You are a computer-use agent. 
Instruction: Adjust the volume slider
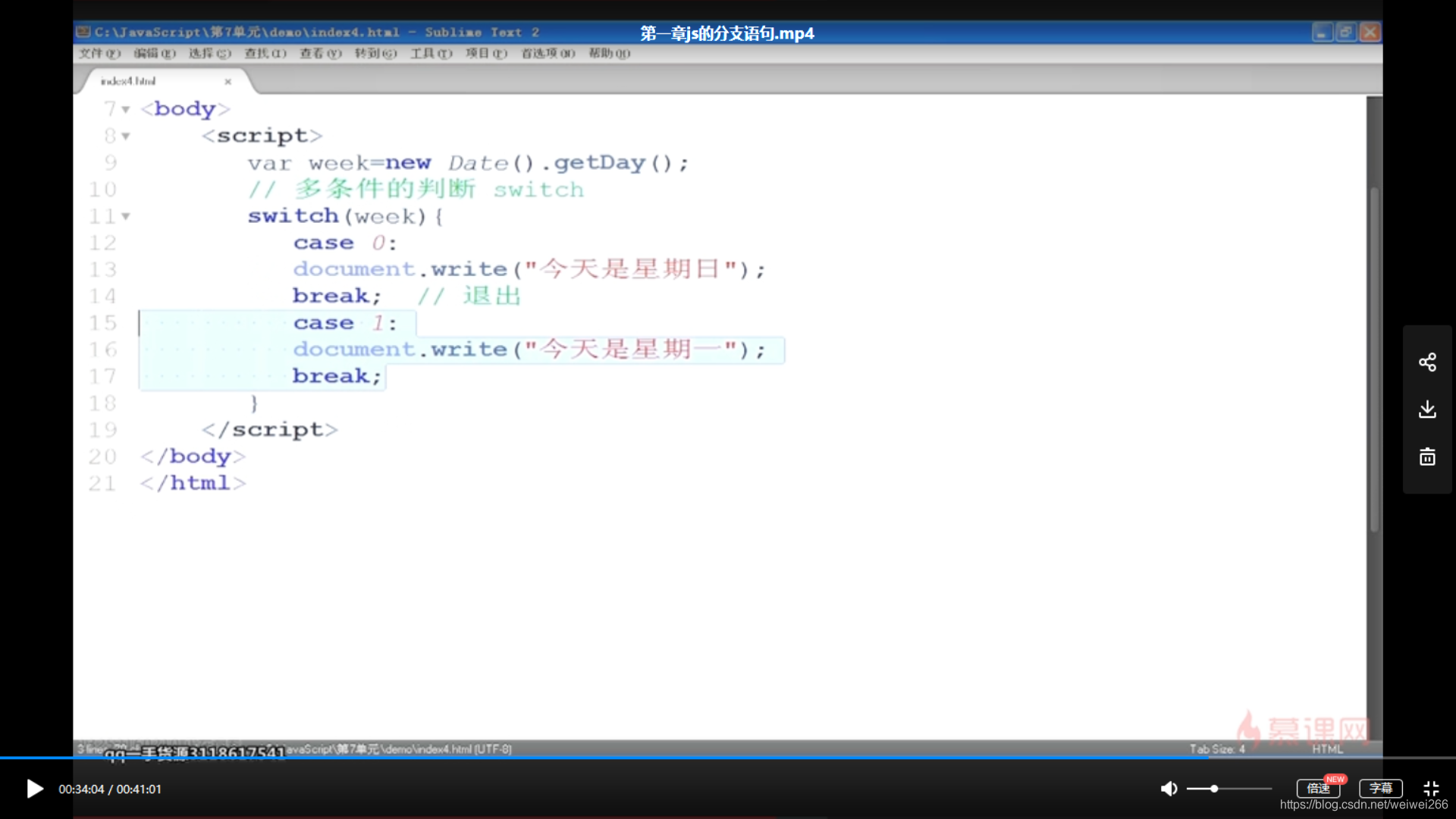1228,789
